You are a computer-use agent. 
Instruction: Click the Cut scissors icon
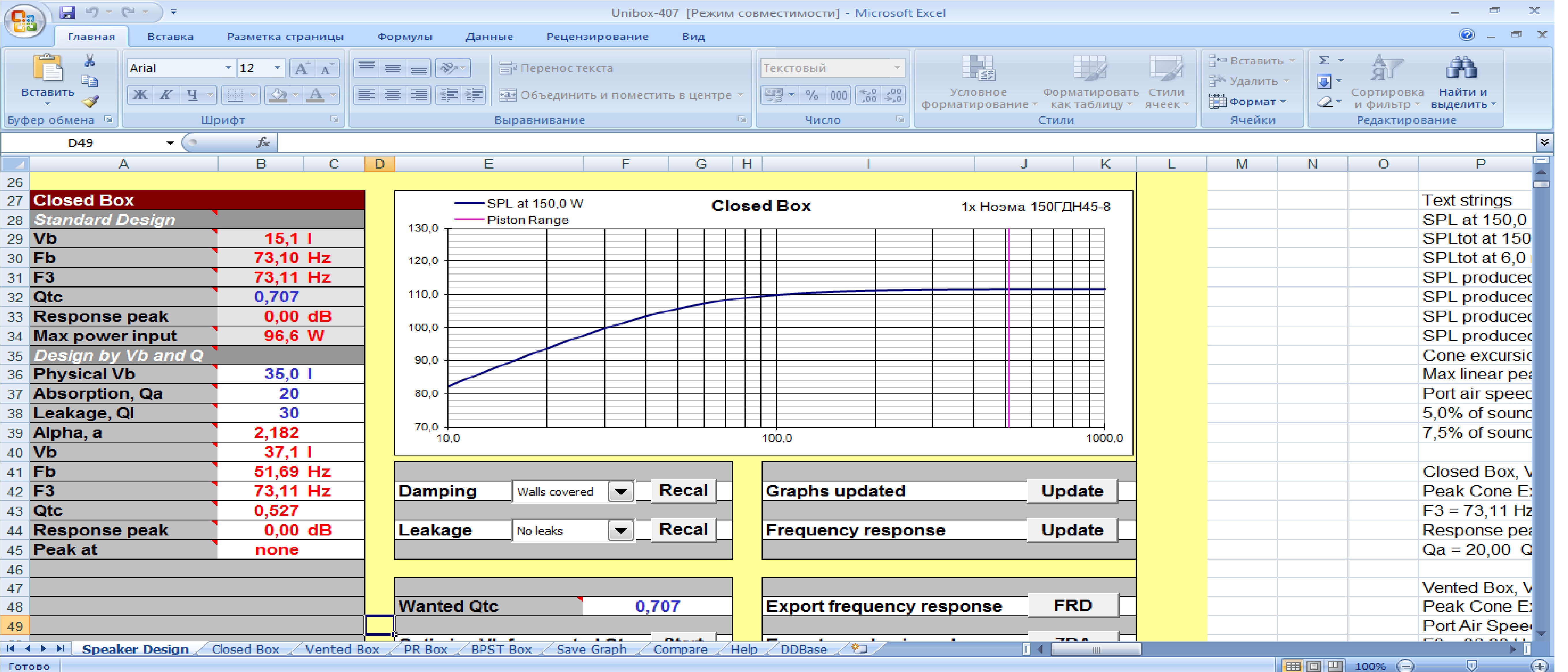[89, 61]
